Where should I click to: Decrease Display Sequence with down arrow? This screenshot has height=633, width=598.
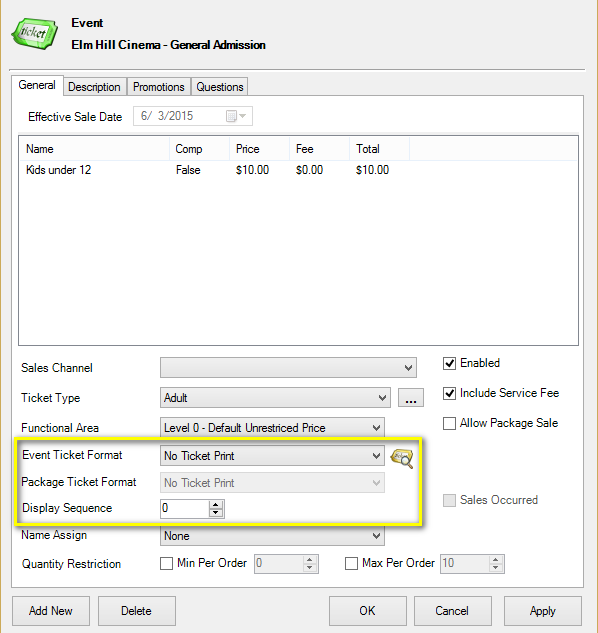point(216,512)
